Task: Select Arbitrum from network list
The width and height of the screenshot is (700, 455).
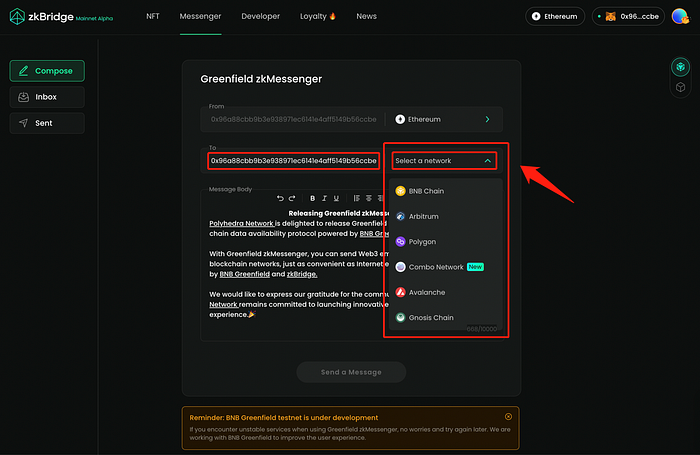Action: tap(446, 217)
